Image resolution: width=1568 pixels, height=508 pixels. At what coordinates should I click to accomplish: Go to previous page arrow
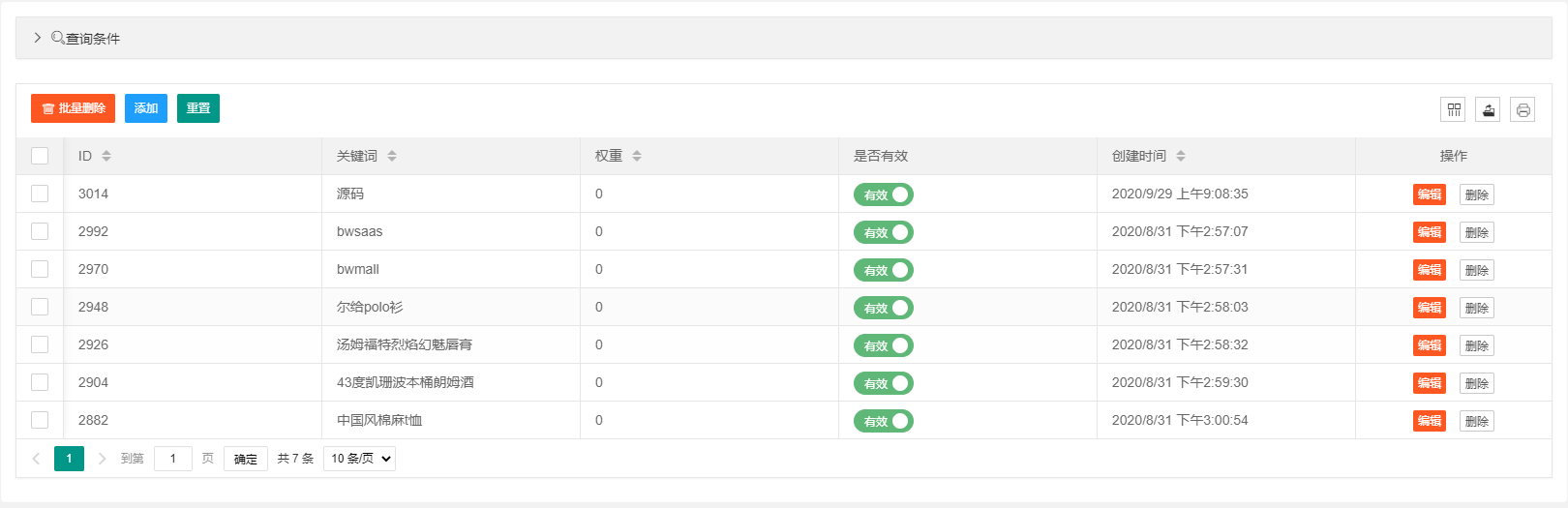pyautogui.click(x=36, y=459)
